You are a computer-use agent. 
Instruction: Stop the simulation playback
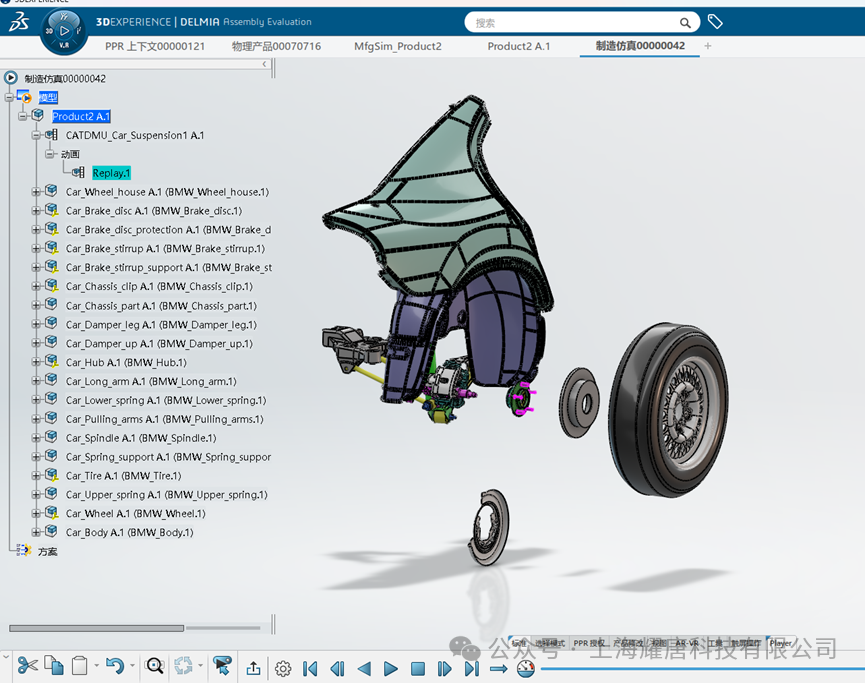click(418, 669)
